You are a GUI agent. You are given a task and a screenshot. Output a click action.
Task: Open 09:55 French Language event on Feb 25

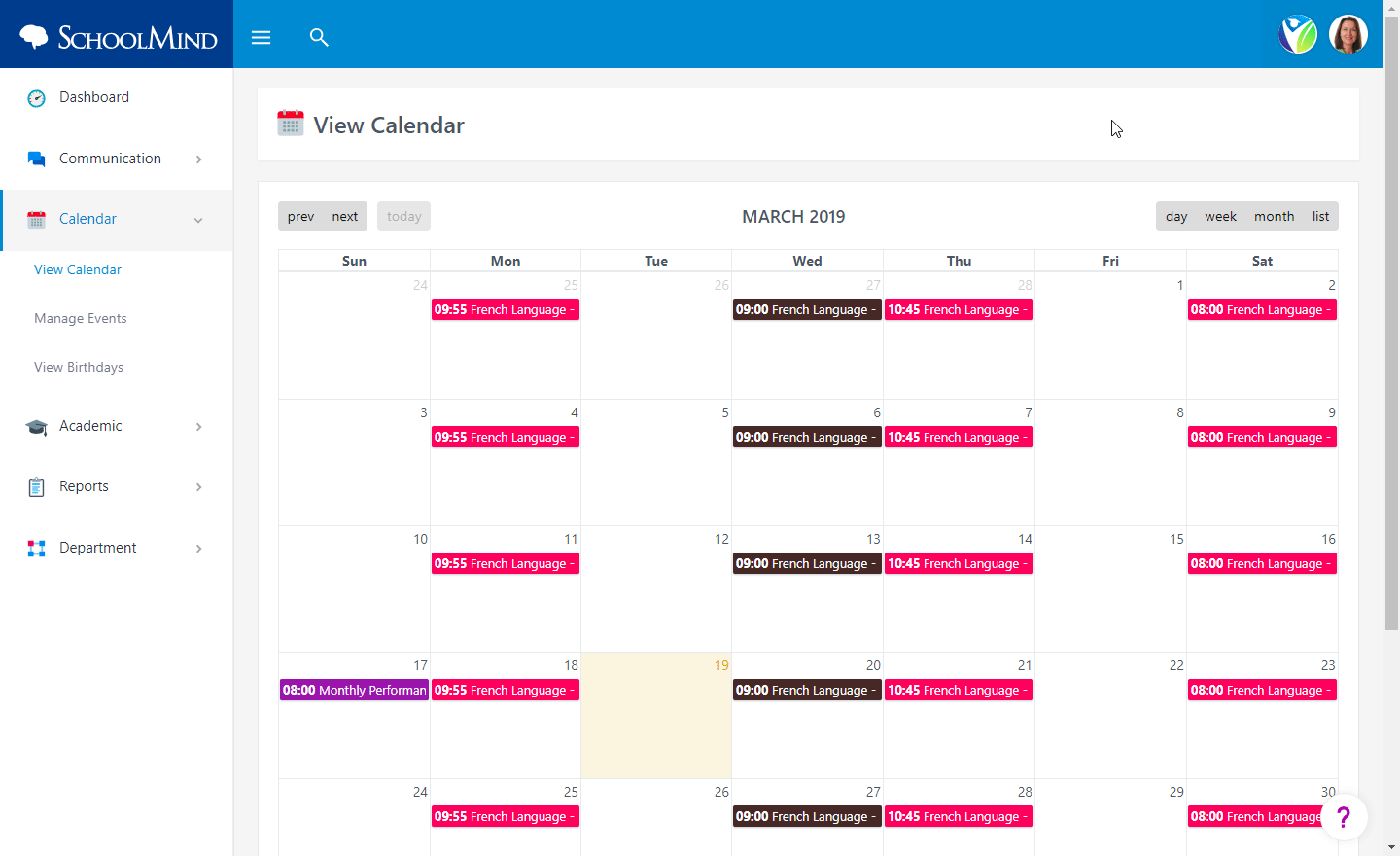[506, 309]
